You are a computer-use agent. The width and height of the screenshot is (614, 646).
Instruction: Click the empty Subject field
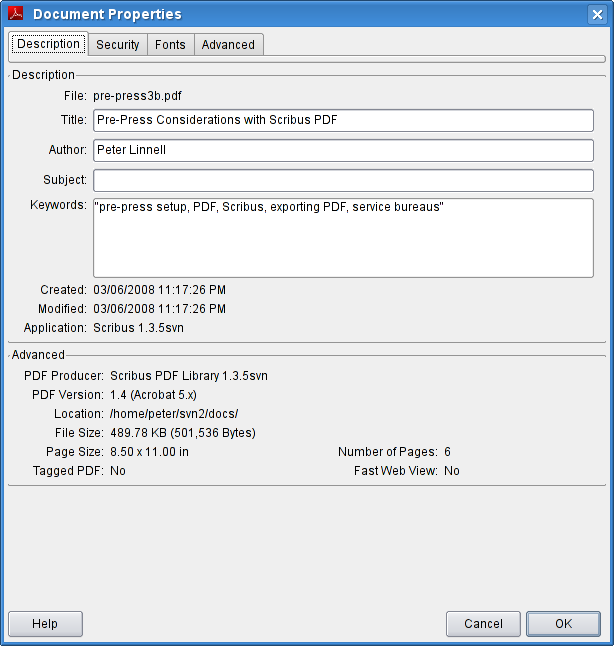click(343, 180)
